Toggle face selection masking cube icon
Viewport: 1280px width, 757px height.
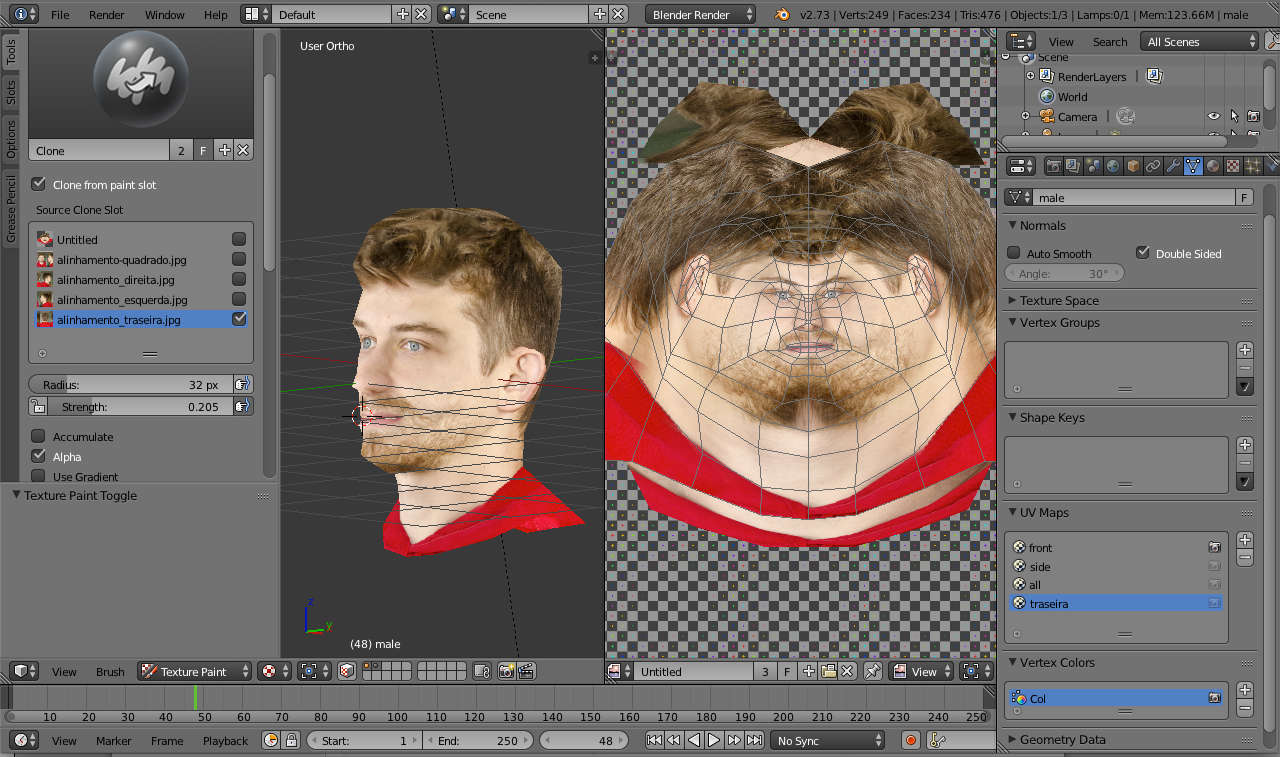pos(346,671)
